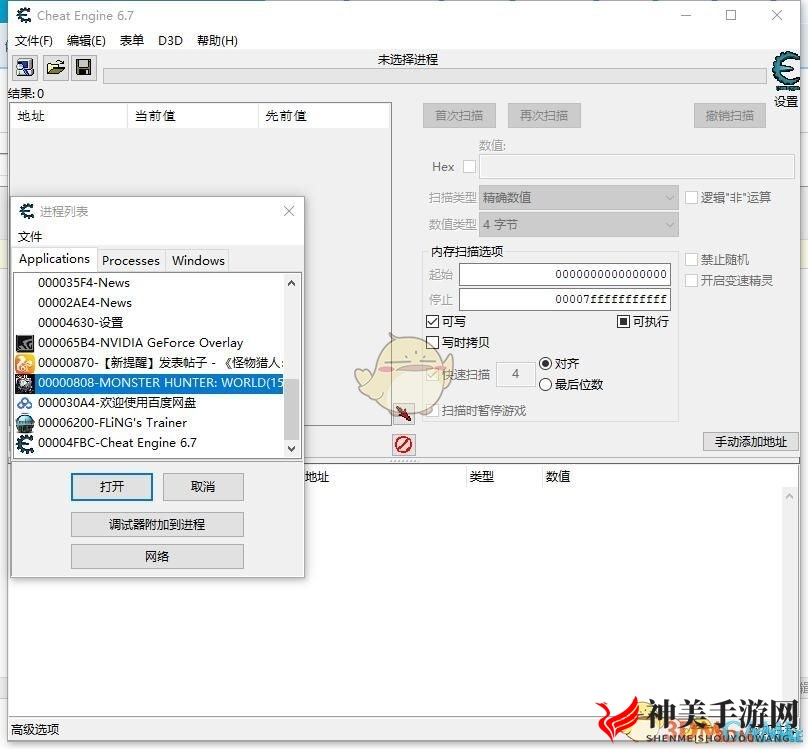Screen dimensions: 808x749
Task: Click the address table scrollbar up arrow
Action: point(789,496)
